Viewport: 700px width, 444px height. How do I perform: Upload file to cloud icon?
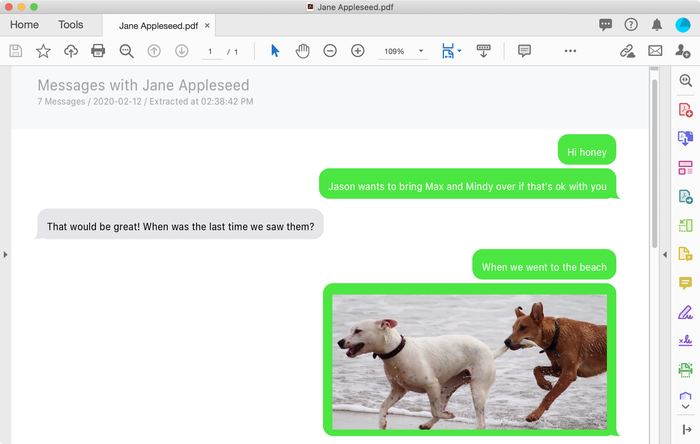pos(71,51)
